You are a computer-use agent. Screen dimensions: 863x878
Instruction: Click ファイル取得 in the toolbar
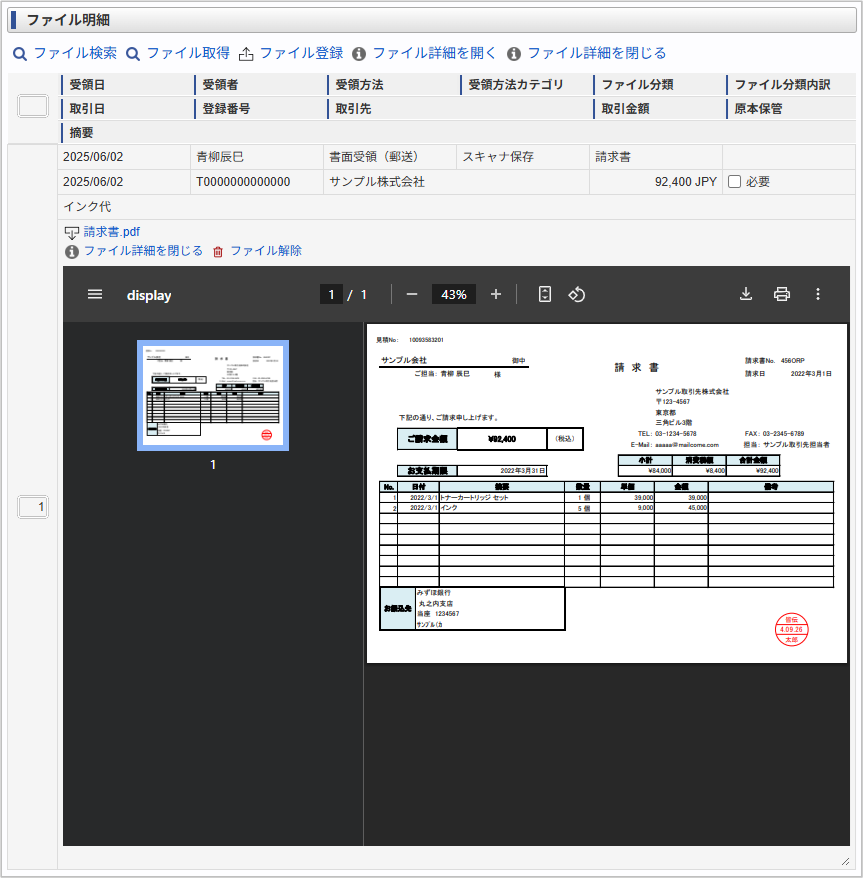pyautogui.click(x=178, y=53)
